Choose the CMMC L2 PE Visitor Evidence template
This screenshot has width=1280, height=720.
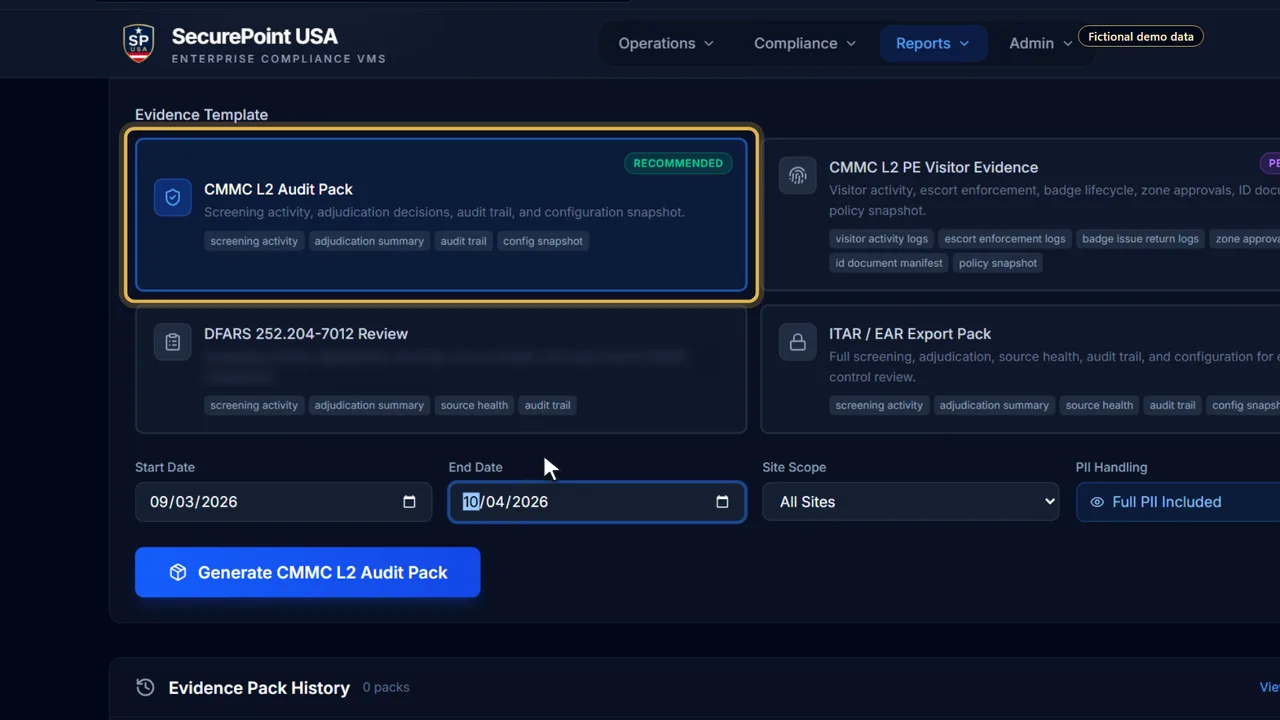1020,214
